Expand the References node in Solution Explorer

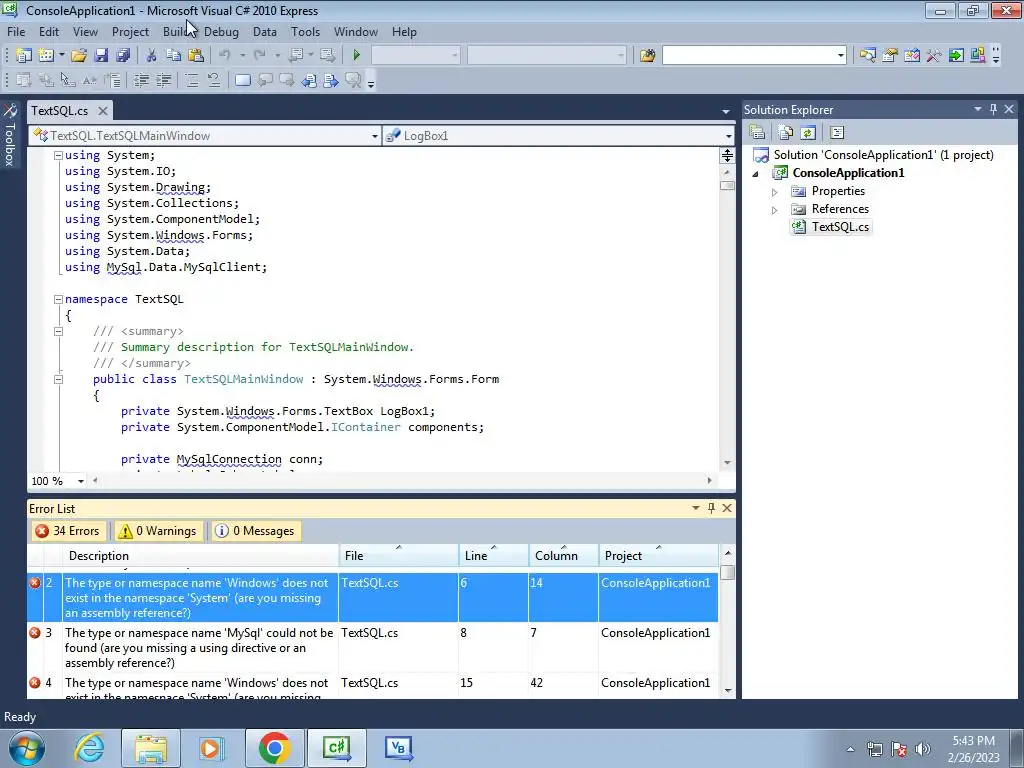775,210
